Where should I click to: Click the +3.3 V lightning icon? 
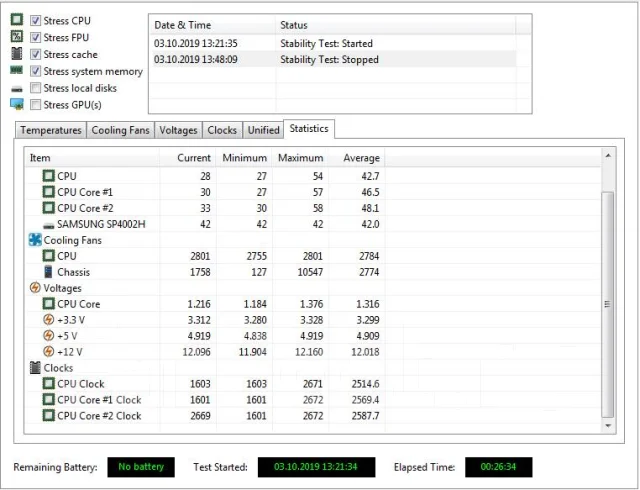point(49,320)
